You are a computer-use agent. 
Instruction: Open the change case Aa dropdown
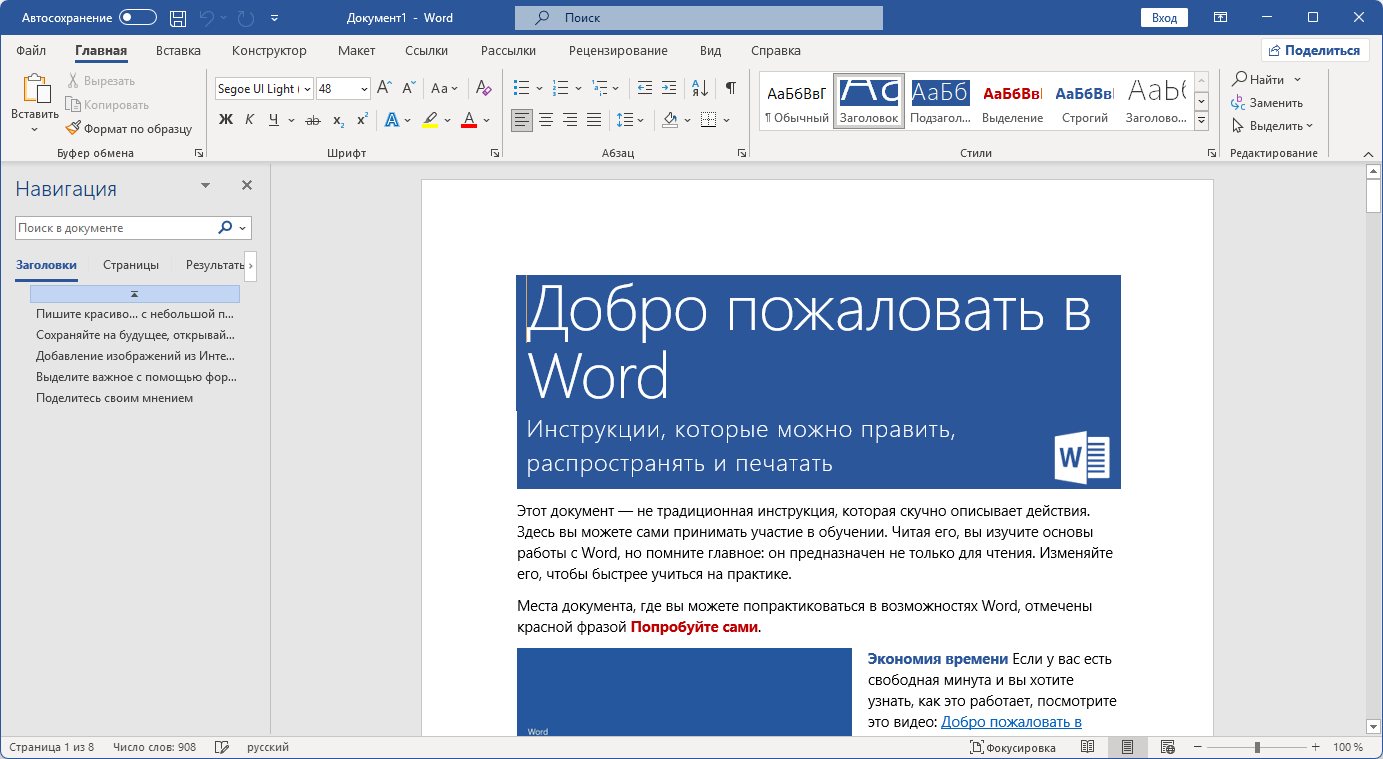(x=445, y=88)
